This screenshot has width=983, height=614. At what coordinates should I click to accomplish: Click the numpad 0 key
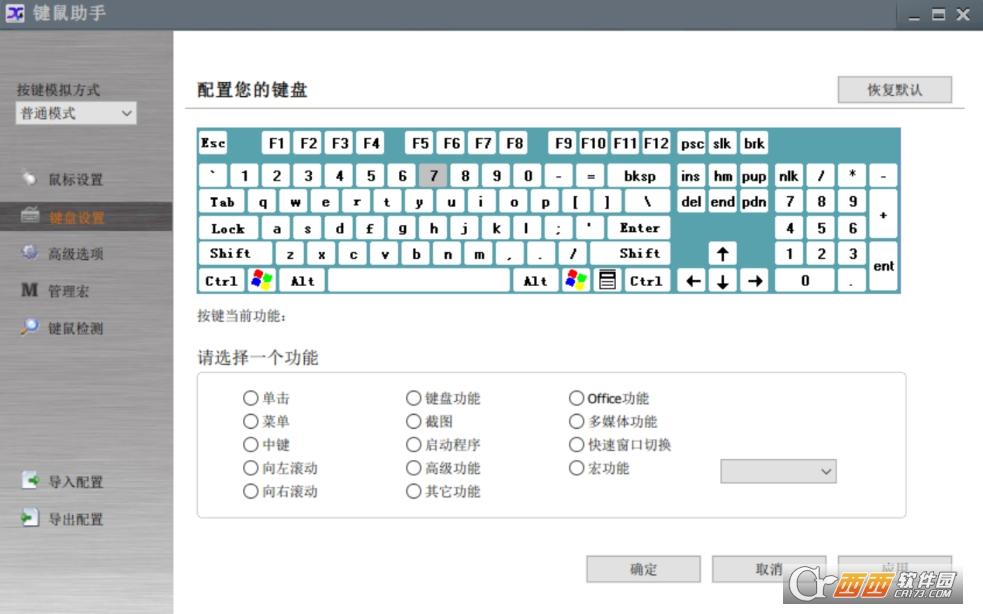pyautogui.click(x=804, y=281)
